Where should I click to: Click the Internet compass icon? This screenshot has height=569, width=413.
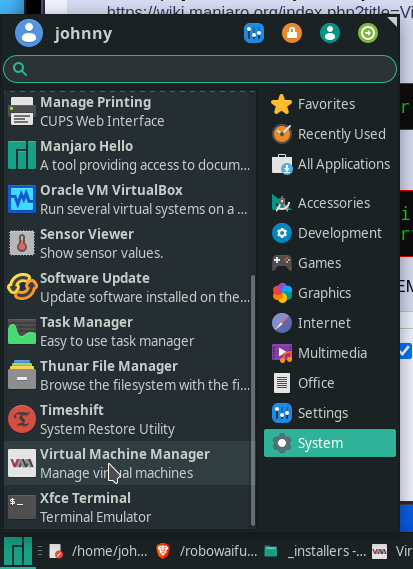pos(282,323)
